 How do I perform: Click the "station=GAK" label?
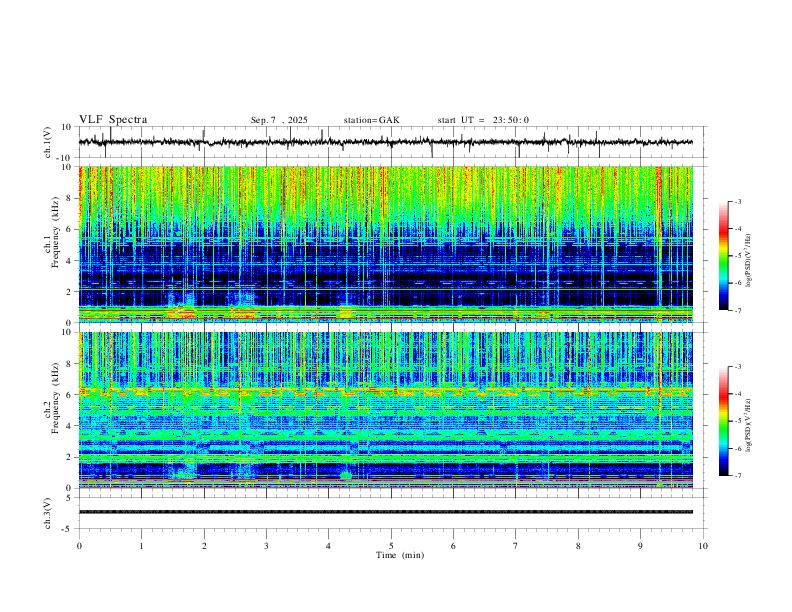point(371,120)
